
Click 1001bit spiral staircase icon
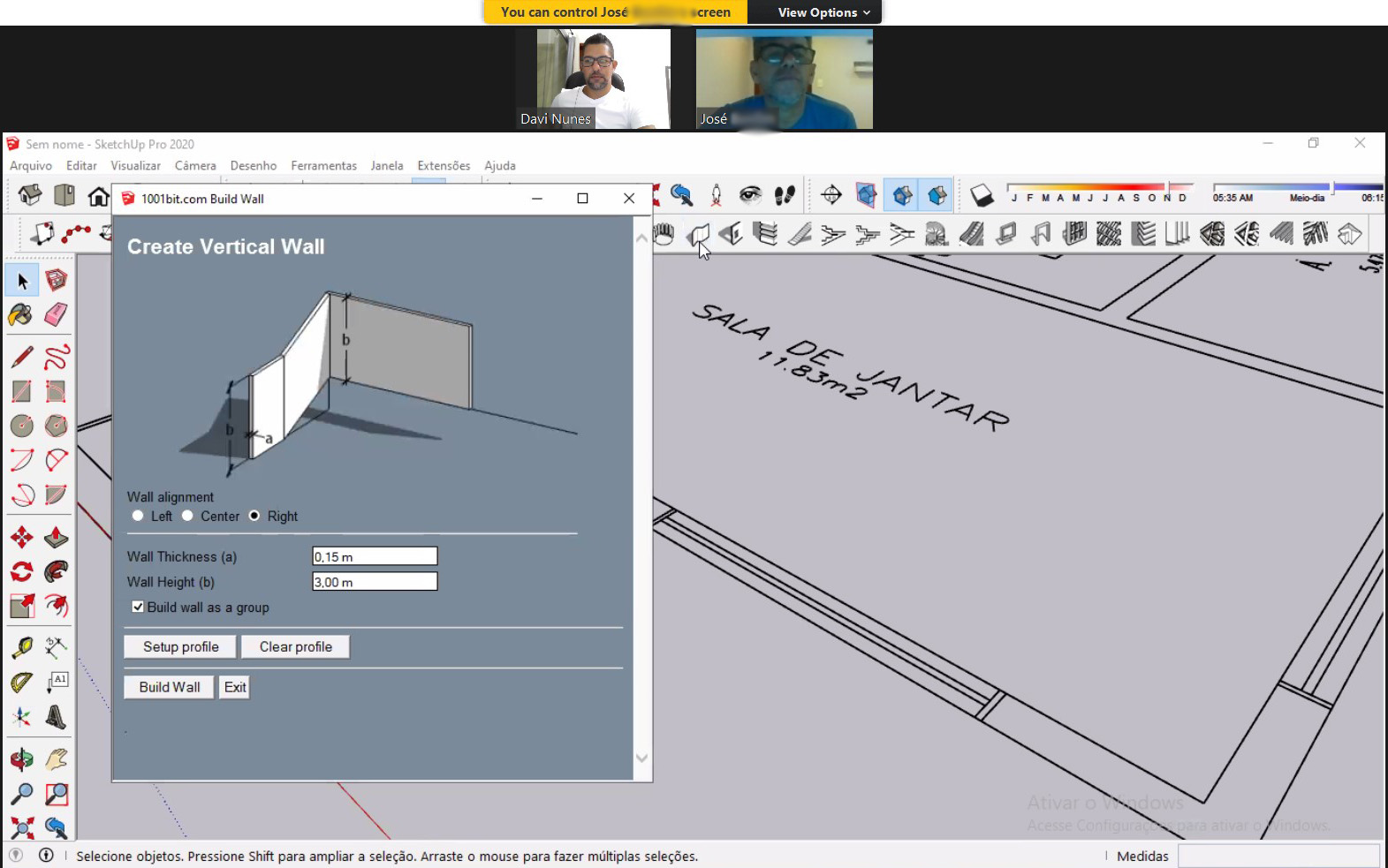pyautogui.click(x=937, y=235)
